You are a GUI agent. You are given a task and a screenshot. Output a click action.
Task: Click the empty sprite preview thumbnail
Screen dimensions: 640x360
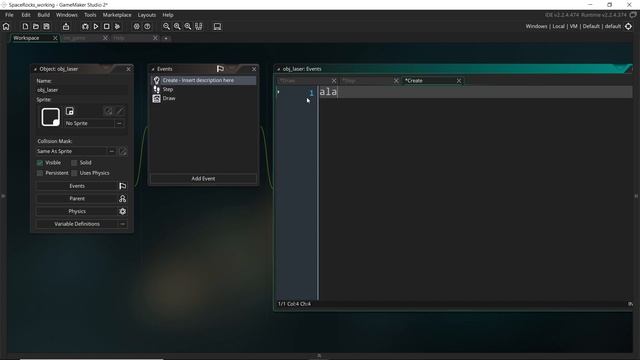[51, 117]
